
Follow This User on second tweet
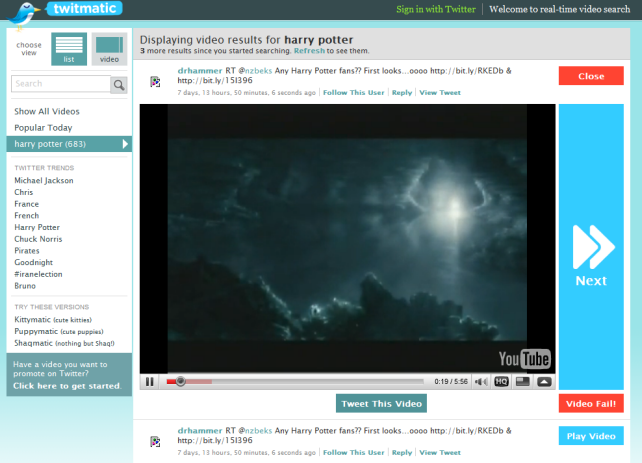click(x=354, y=452)
